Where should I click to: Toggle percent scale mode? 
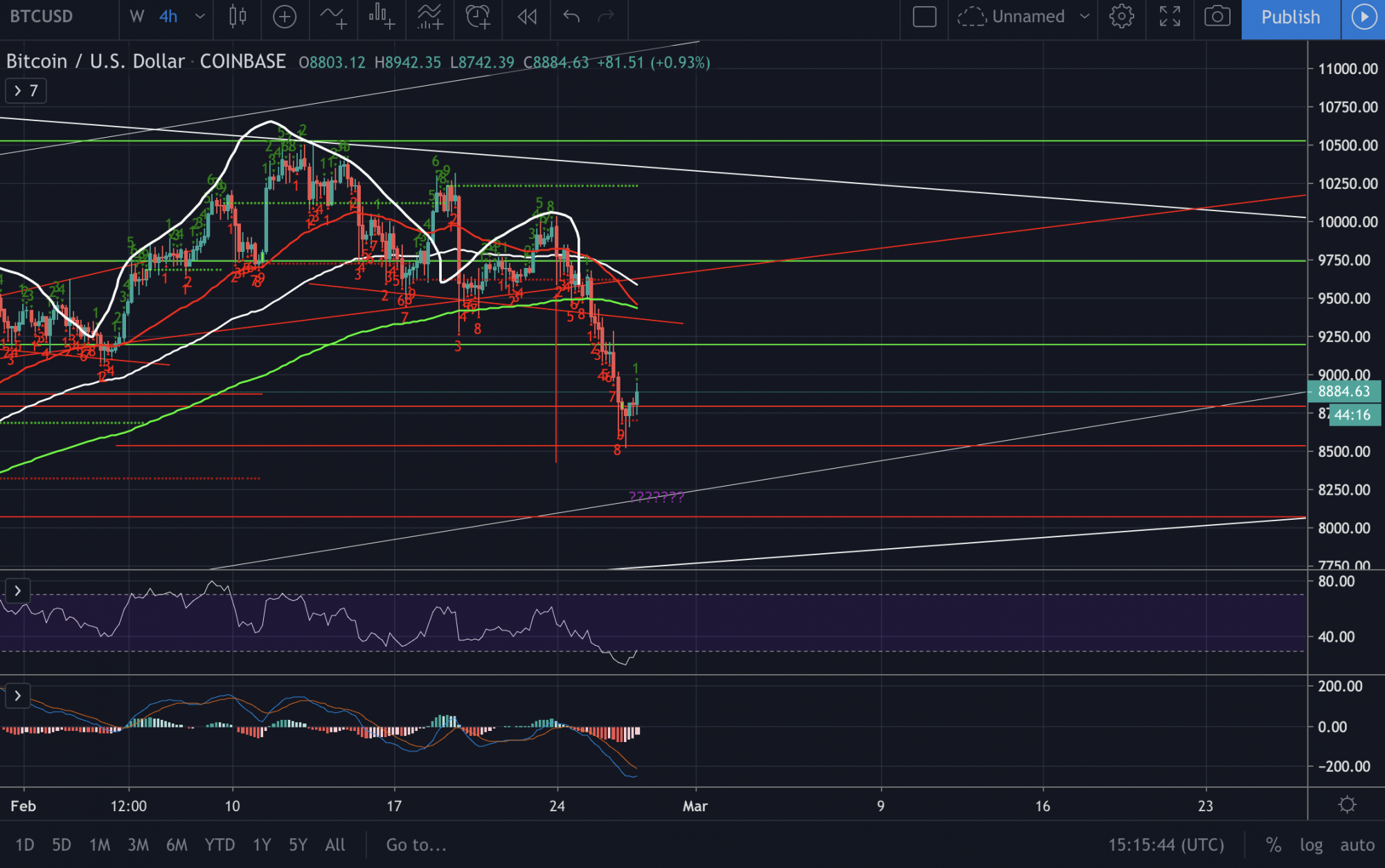pos(1273,845)
